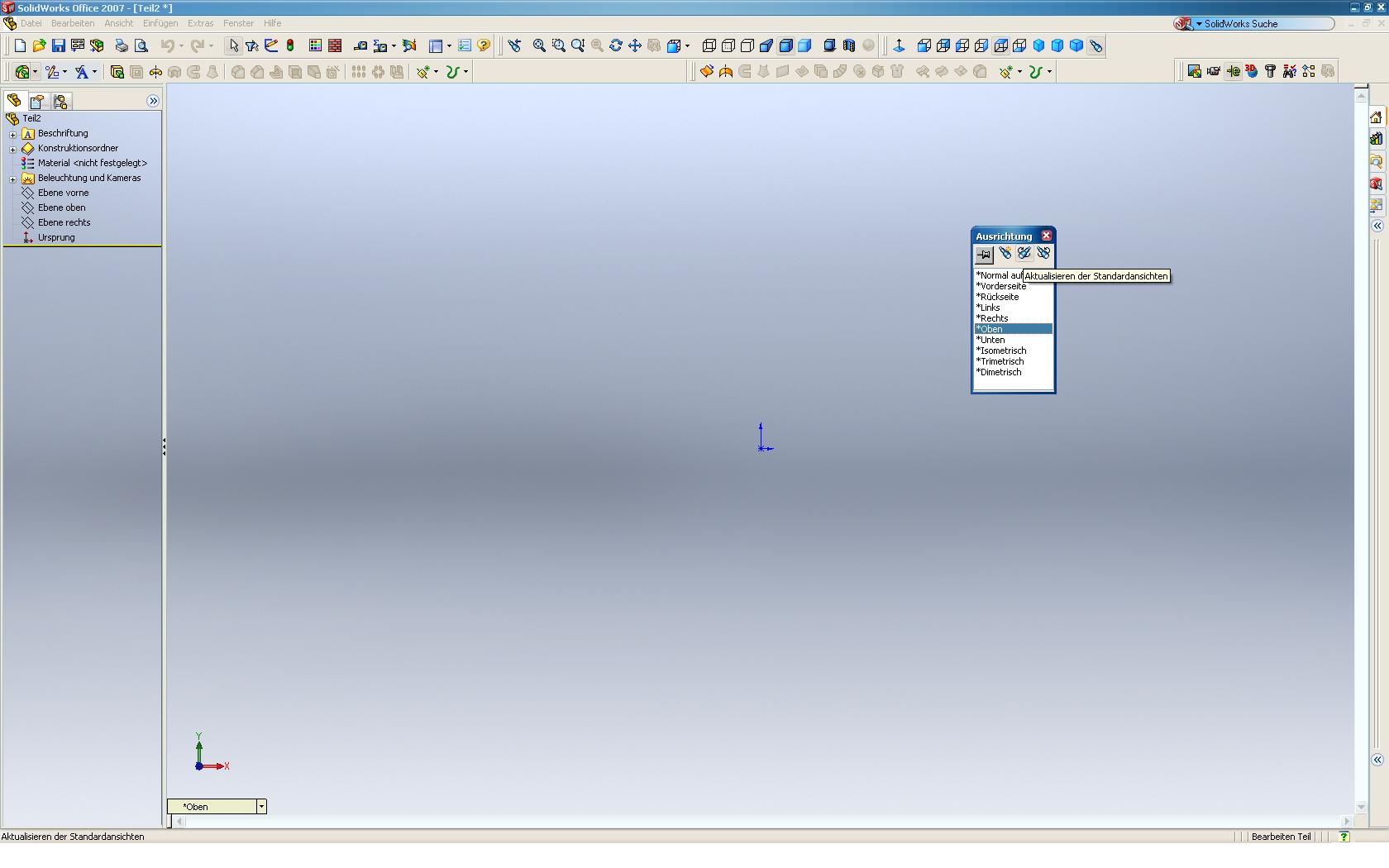This screenshot has width=1389, height=868.
Task: Select Ebene vorne in feature tree
Action: (x=63, y=193)
